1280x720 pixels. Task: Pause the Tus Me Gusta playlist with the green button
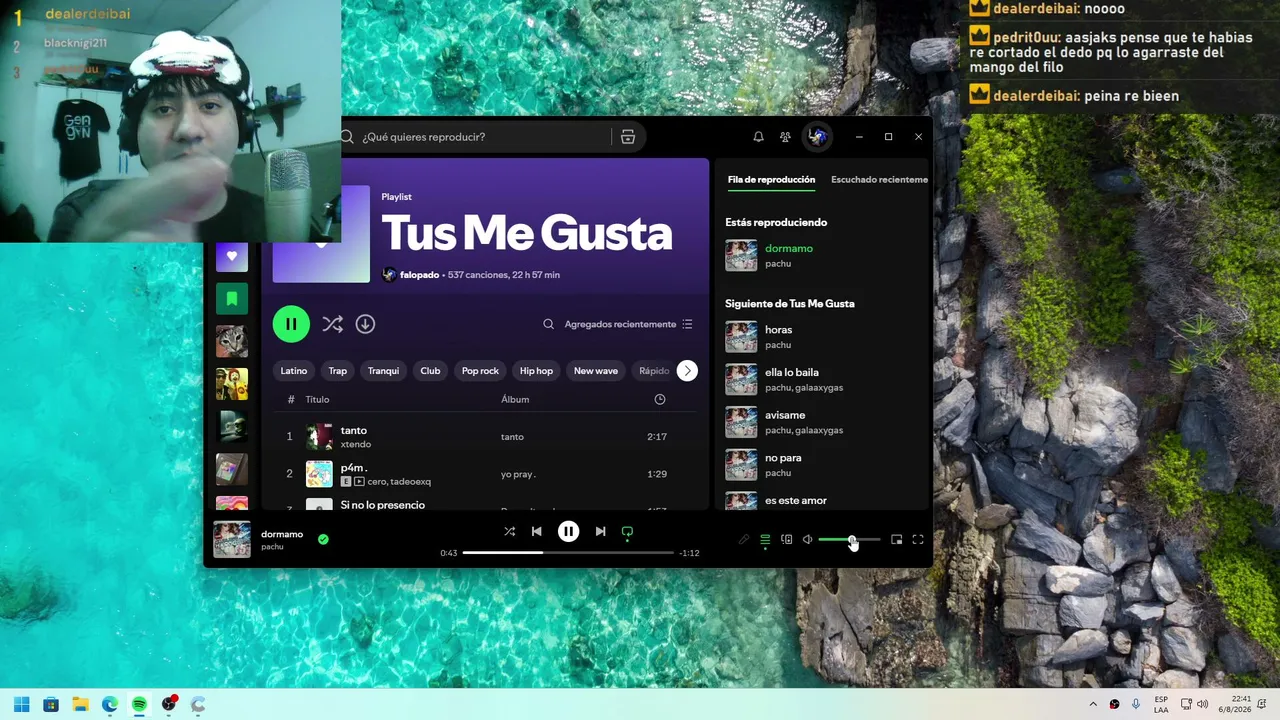tap(291, 324)
